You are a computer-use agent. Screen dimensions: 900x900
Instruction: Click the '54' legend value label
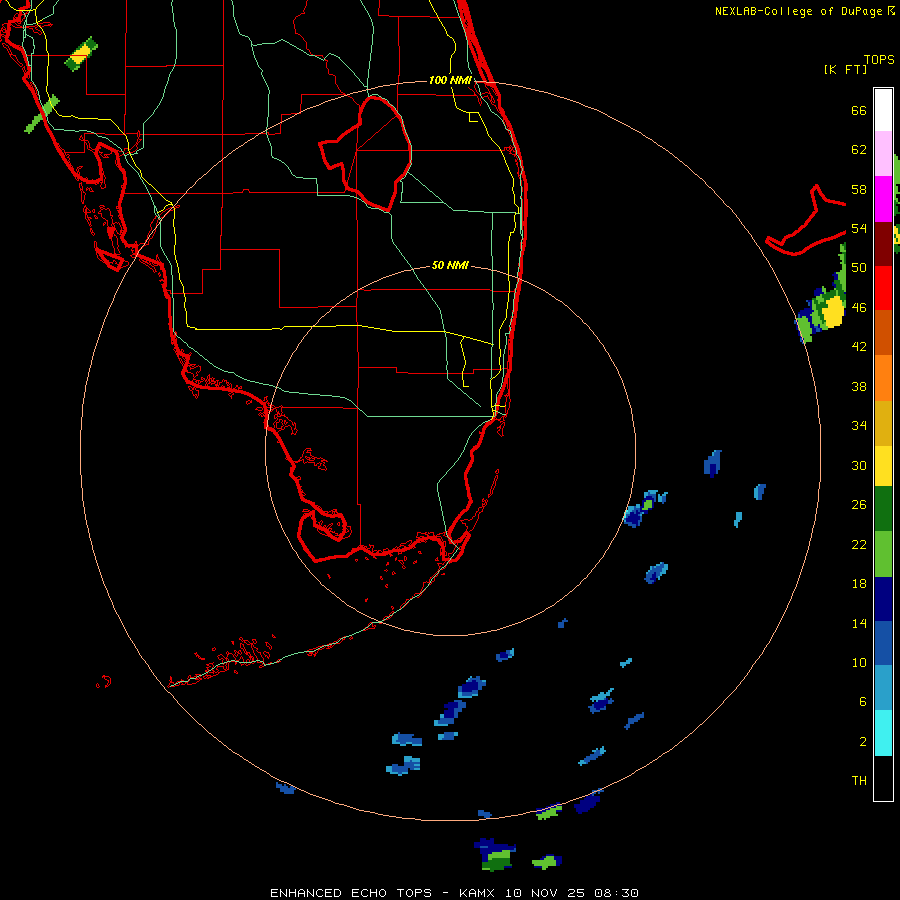pos(859,228)
